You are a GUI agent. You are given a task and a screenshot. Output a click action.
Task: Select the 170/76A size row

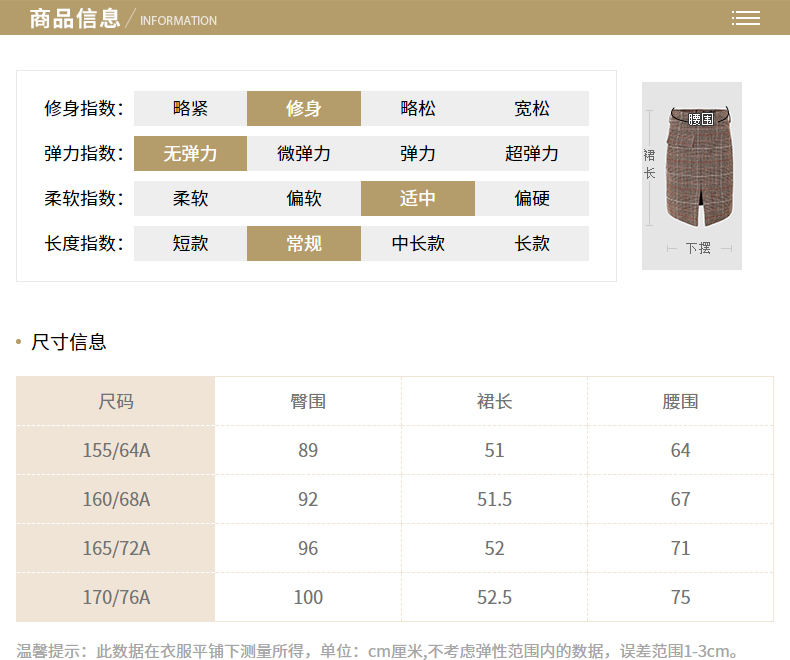(116, 598)
